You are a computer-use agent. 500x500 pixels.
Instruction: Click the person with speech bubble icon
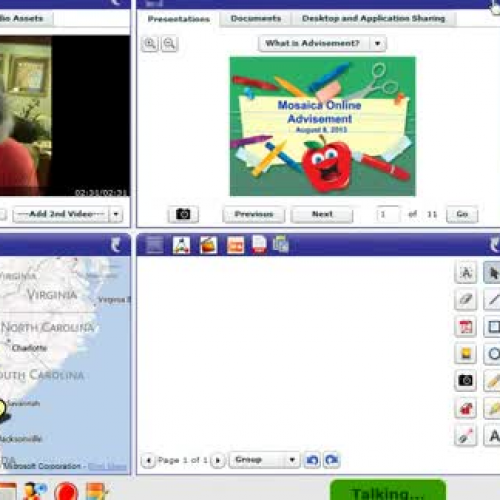(35, 491)
